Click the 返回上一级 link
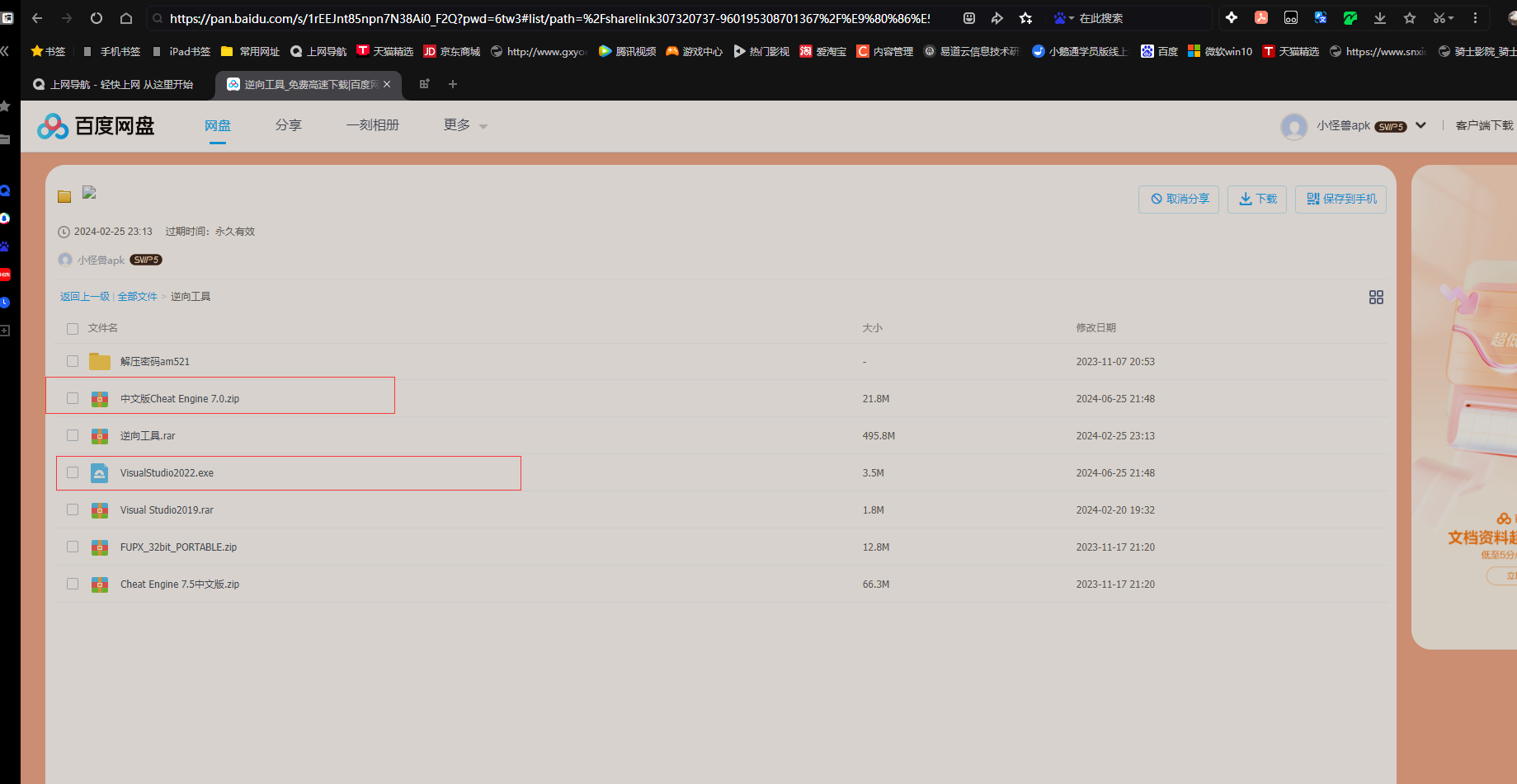The image size is (1517, 784). point(85,297)
